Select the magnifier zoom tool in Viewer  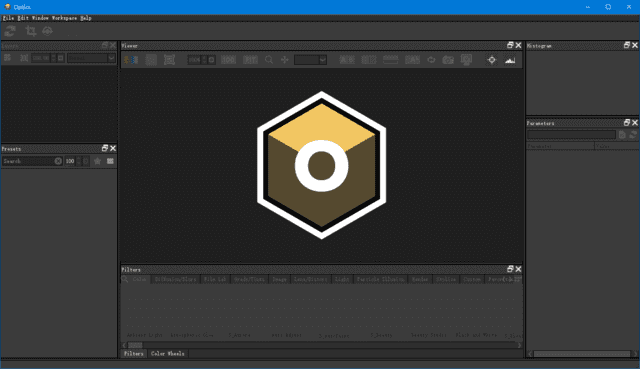269,60
